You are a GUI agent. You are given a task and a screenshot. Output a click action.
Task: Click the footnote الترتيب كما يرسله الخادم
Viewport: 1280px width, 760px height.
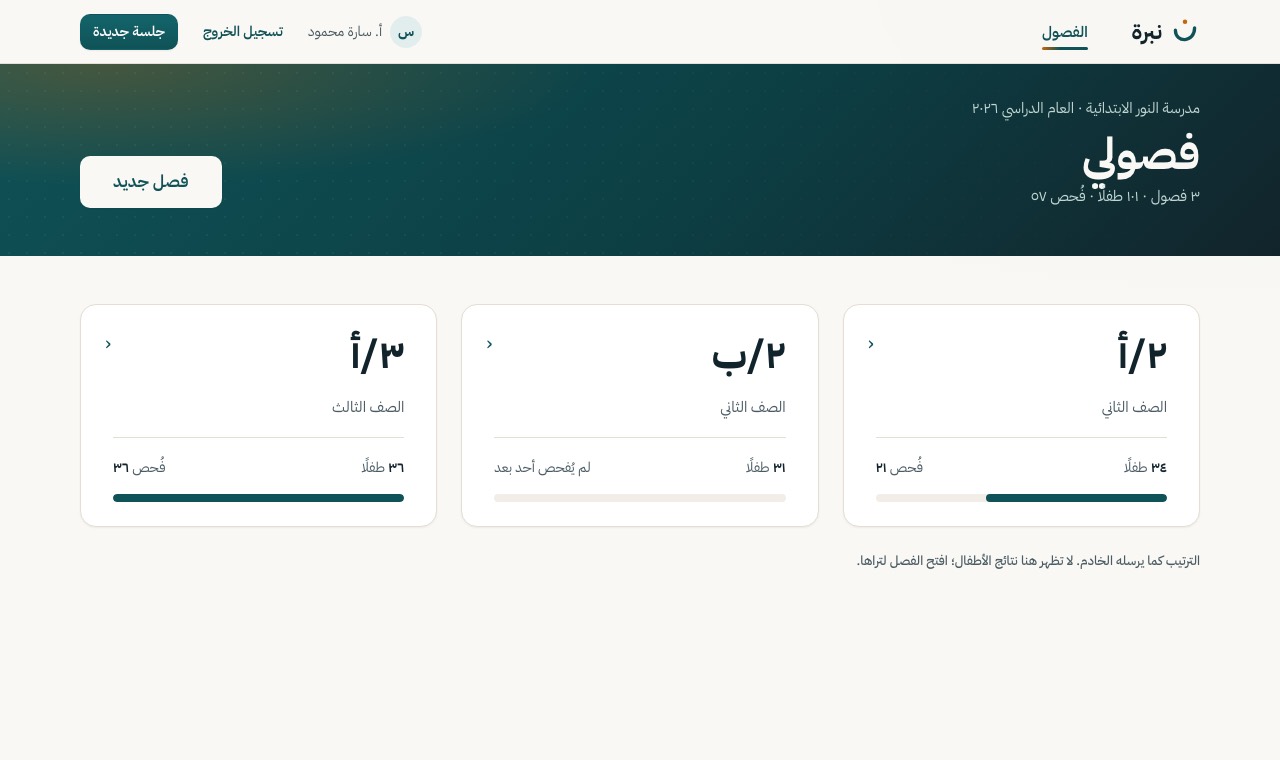tap(1028, 561)
